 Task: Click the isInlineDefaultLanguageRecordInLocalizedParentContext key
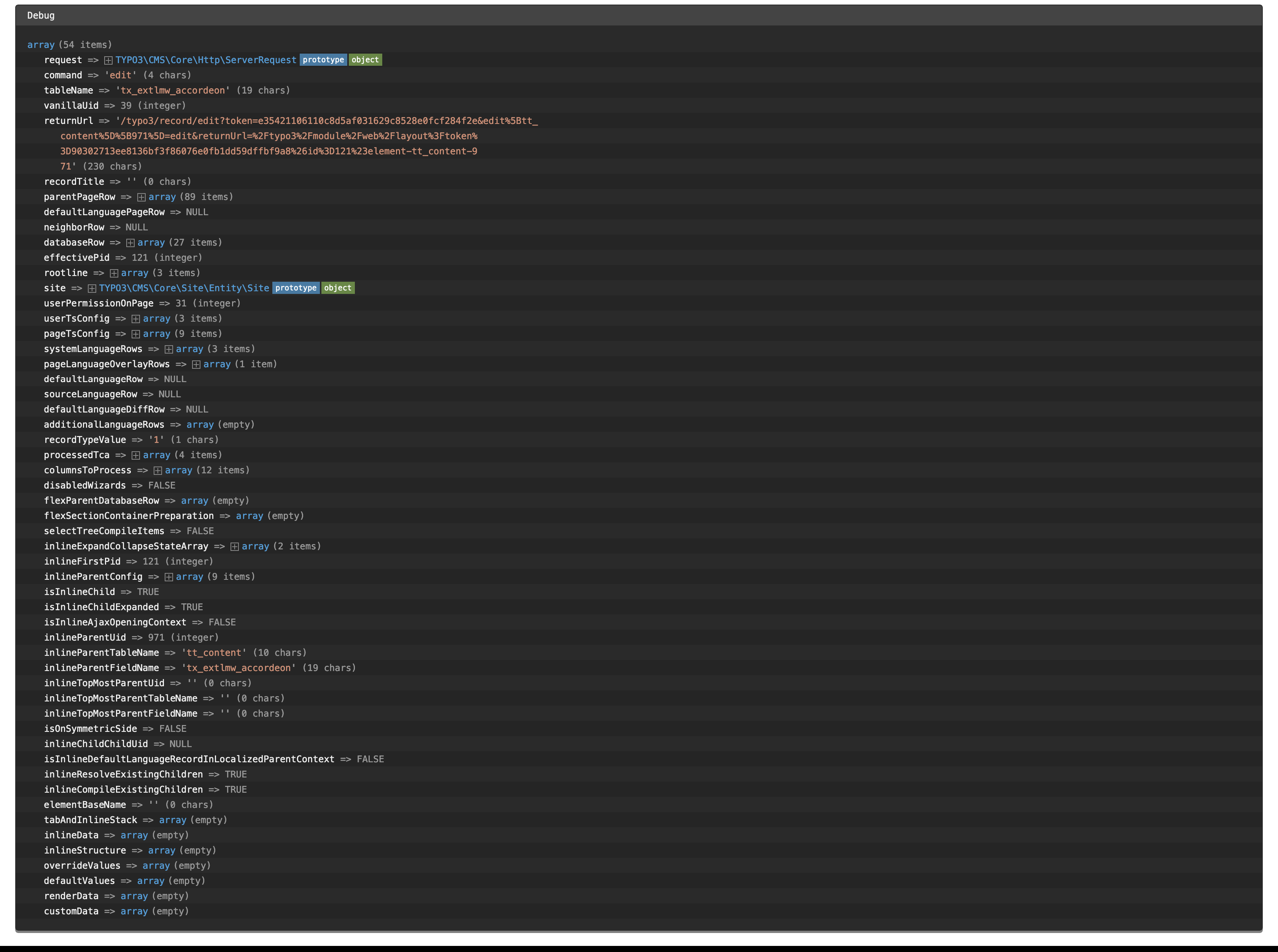[189, 759]
